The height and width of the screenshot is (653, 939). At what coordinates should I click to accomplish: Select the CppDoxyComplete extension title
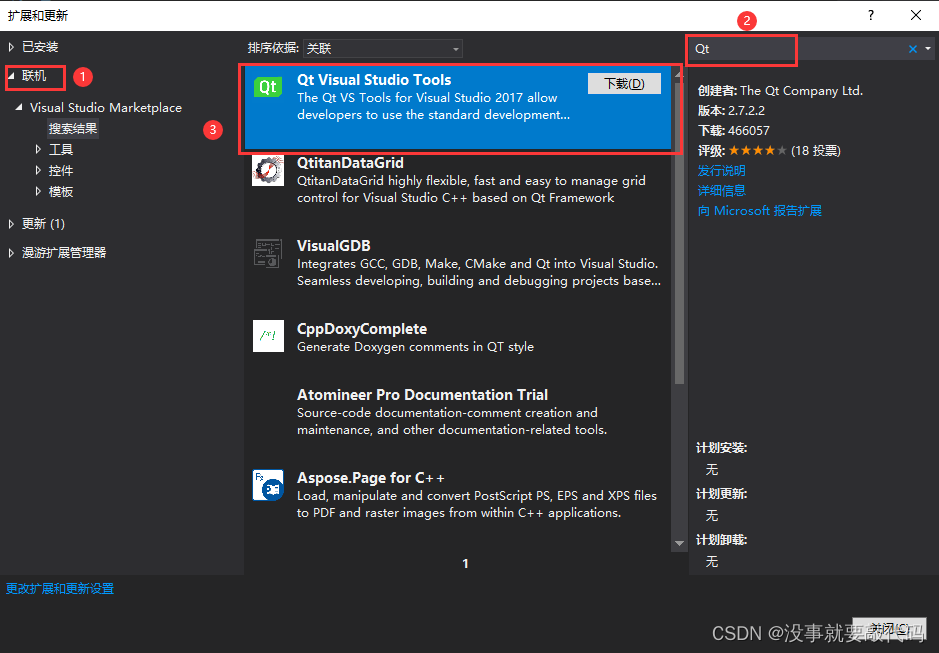[x=362, y=329]
